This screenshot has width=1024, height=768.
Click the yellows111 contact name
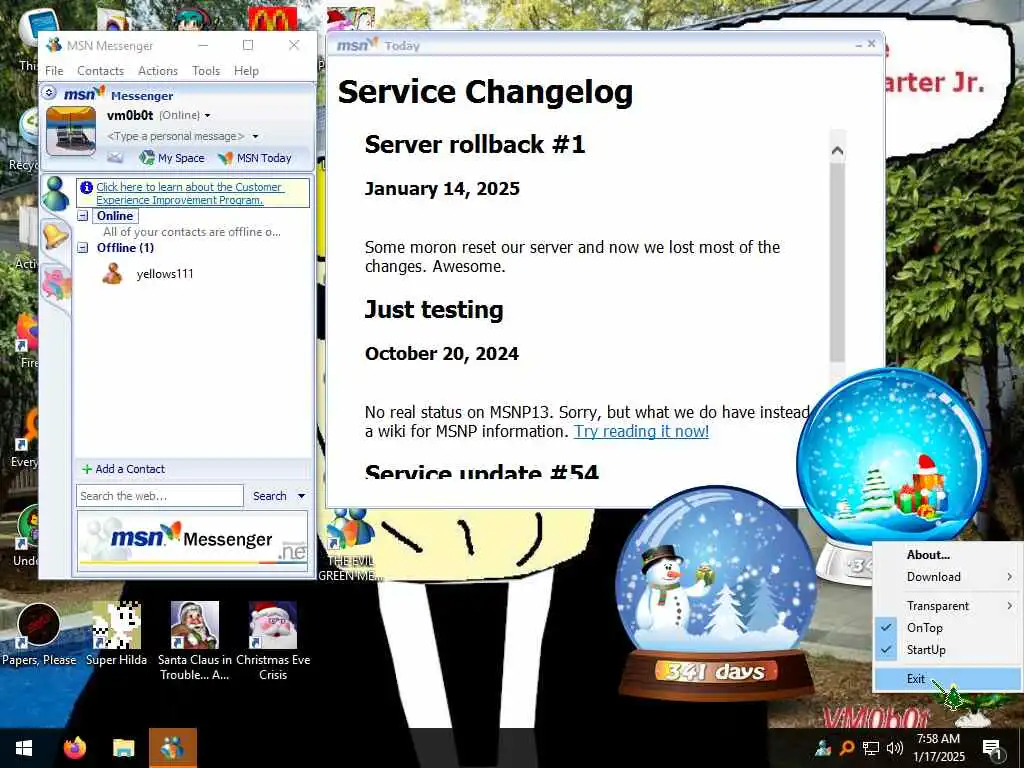[165, 274]
